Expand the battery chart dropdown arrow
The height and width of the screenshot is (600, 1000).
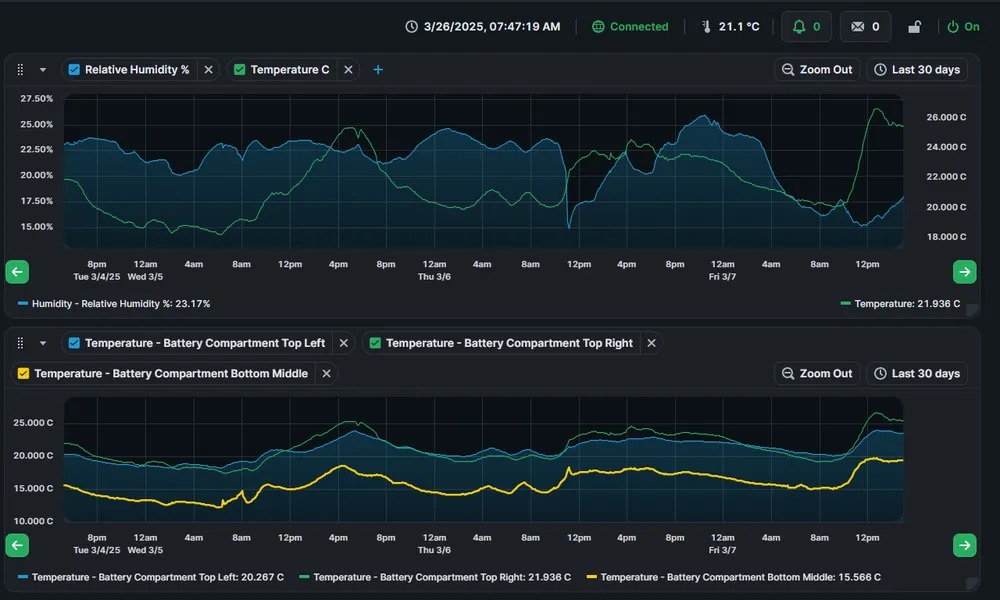pyautogui.click(x=43, y=343)
